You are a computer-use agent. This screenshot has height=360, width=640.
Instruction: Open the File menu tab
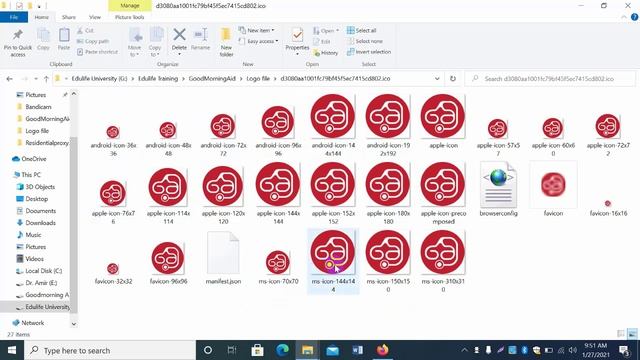pyautogui.click(x=14, y=17)
